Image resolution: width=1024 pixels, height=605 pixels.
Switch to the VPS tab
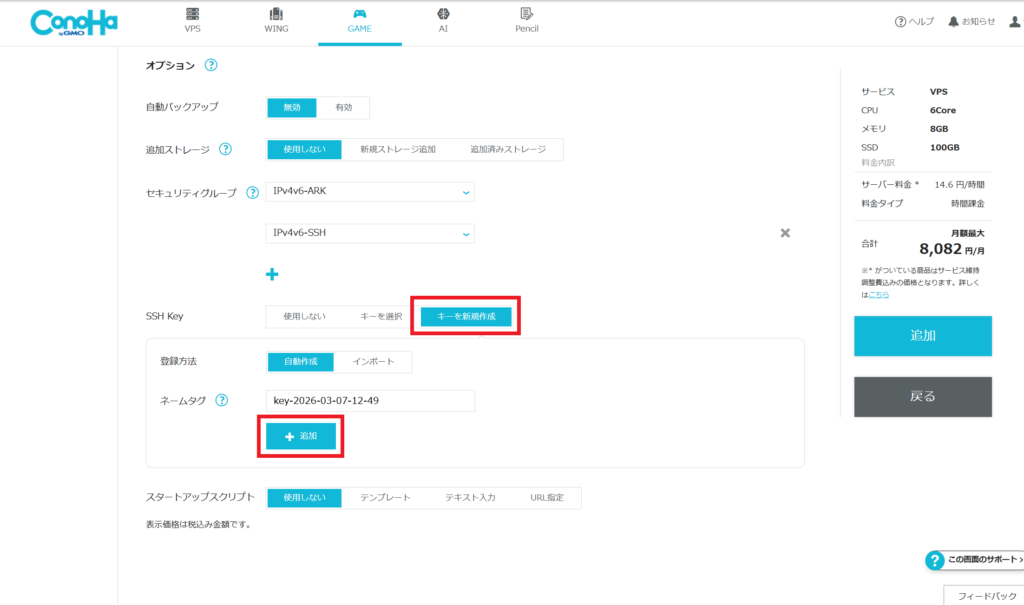coord(193,21)
